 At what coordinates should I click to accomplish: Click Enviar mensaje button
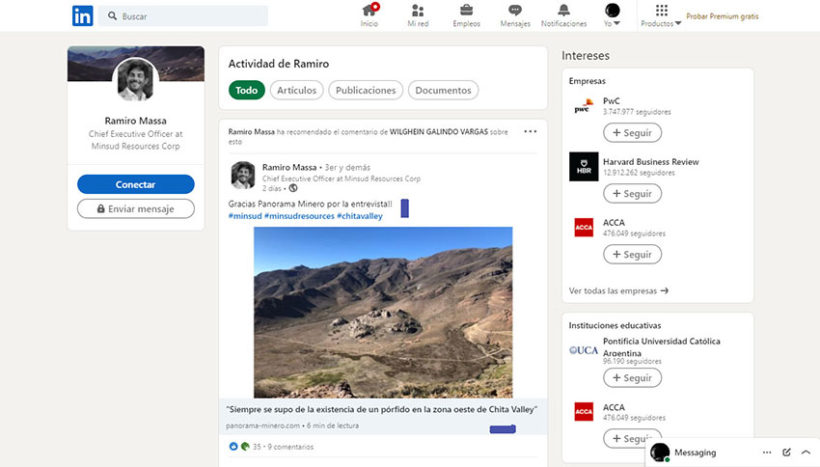(136, 209)
